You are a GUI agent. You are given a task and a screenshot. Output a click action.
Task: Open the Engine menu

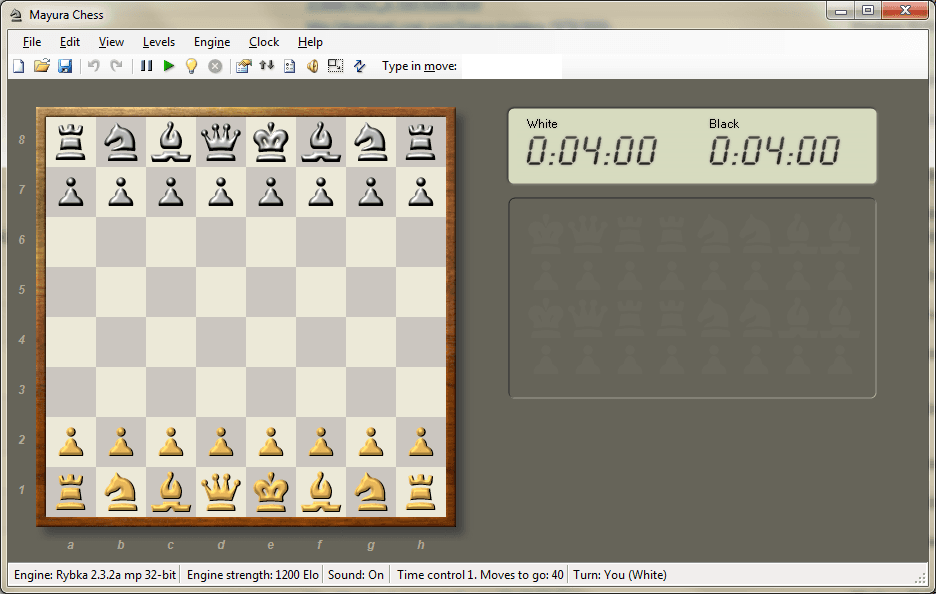[x=211, y=42]
